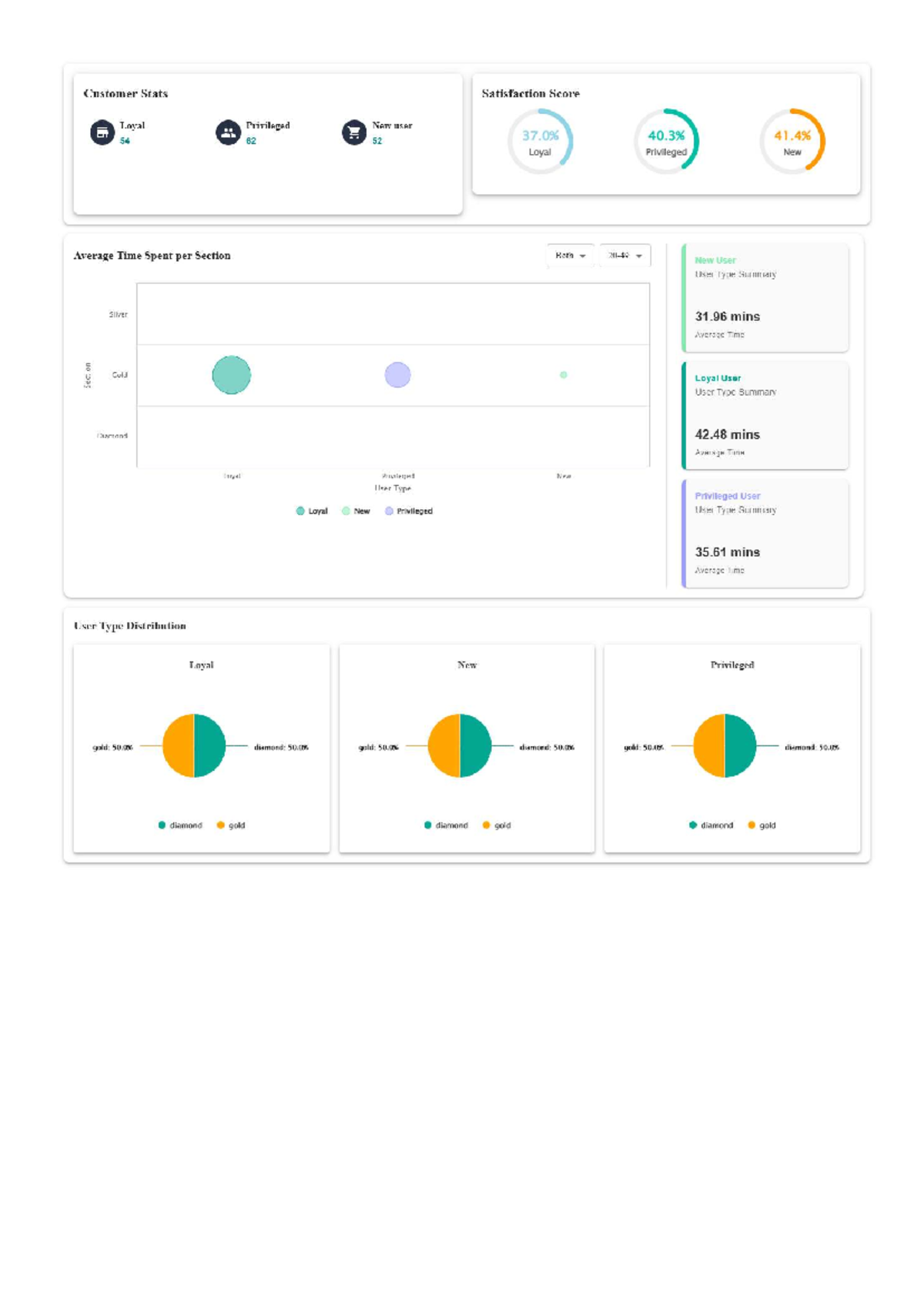Select the large Loyal bubble in Gold row

pos(231,375)
